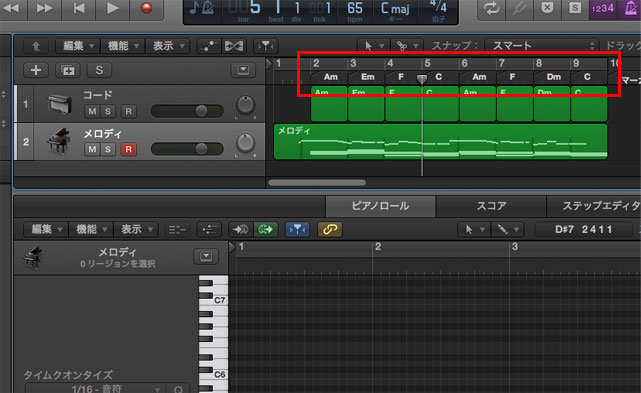
Task: Toggle the automation button in tracks toolbar
Action: click(208, 46)
